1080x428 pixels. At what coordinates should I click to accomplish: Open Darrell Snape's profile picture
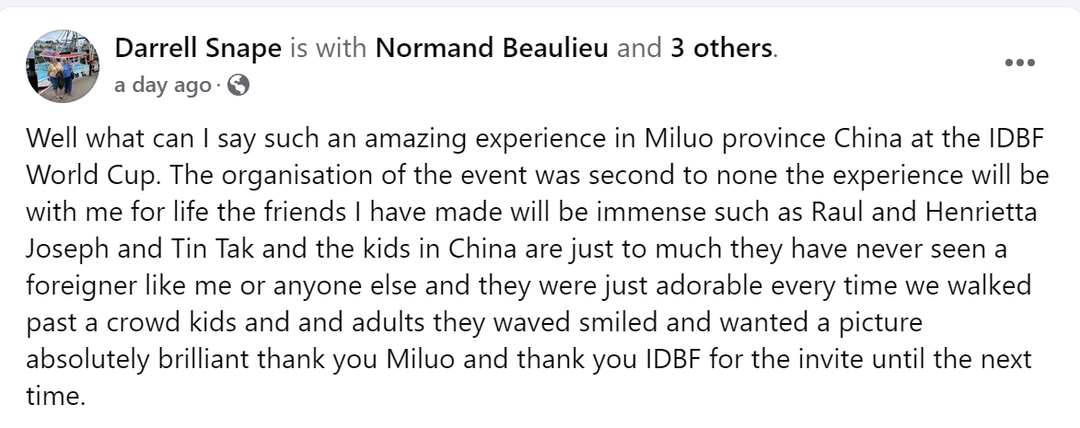pos(63,65)
